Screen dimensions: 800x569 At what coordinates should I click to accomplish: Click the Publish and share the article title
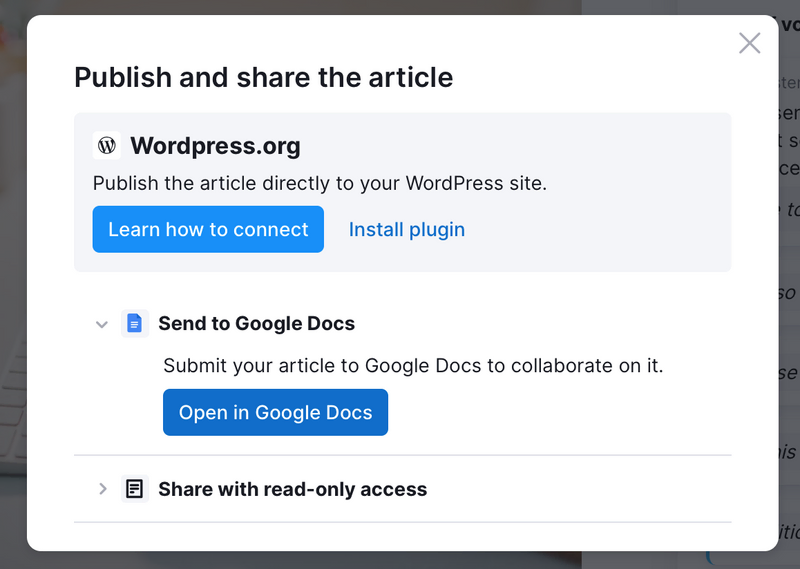(x=264, y=78)
